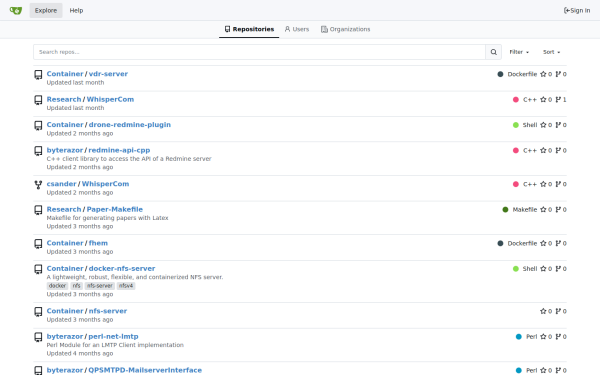Viewport: 600px width, 375px height.
Task: Select the nfs topic tag
Action: tap(77, 286)
